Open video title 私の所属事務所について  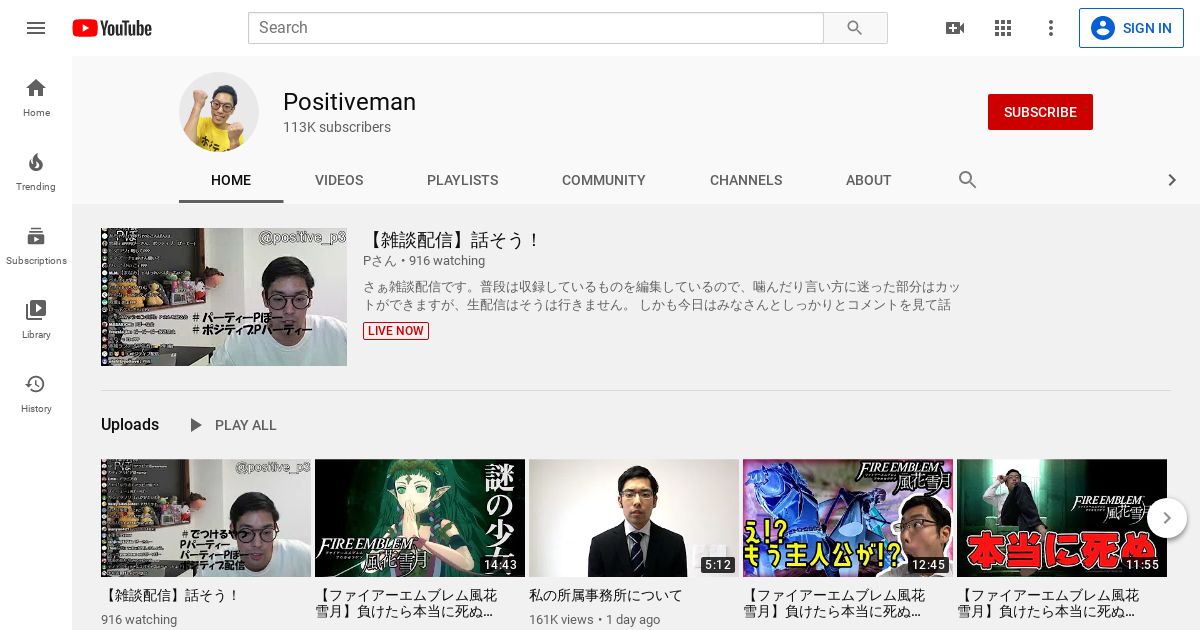(x=606, y=595)
